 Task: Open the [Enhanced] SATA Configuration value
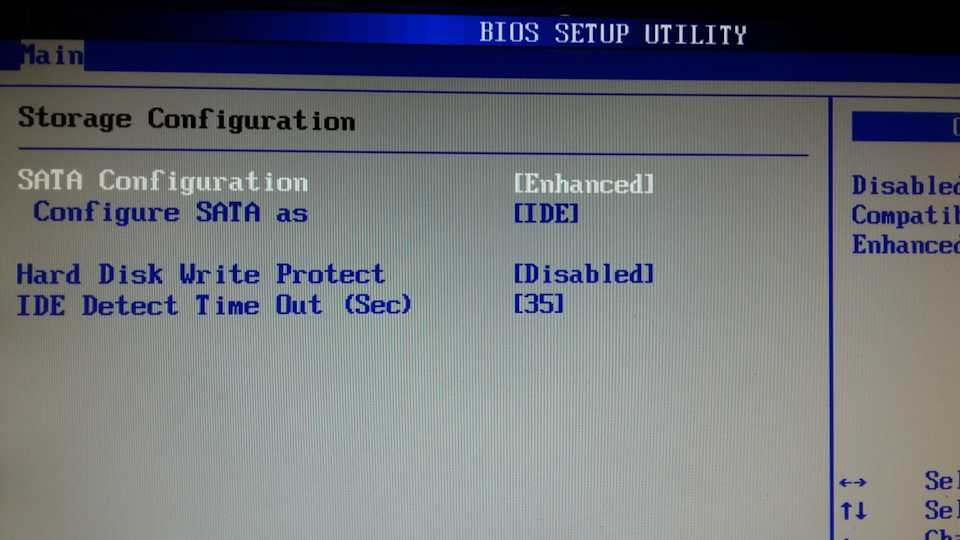(x=583, y=184)
